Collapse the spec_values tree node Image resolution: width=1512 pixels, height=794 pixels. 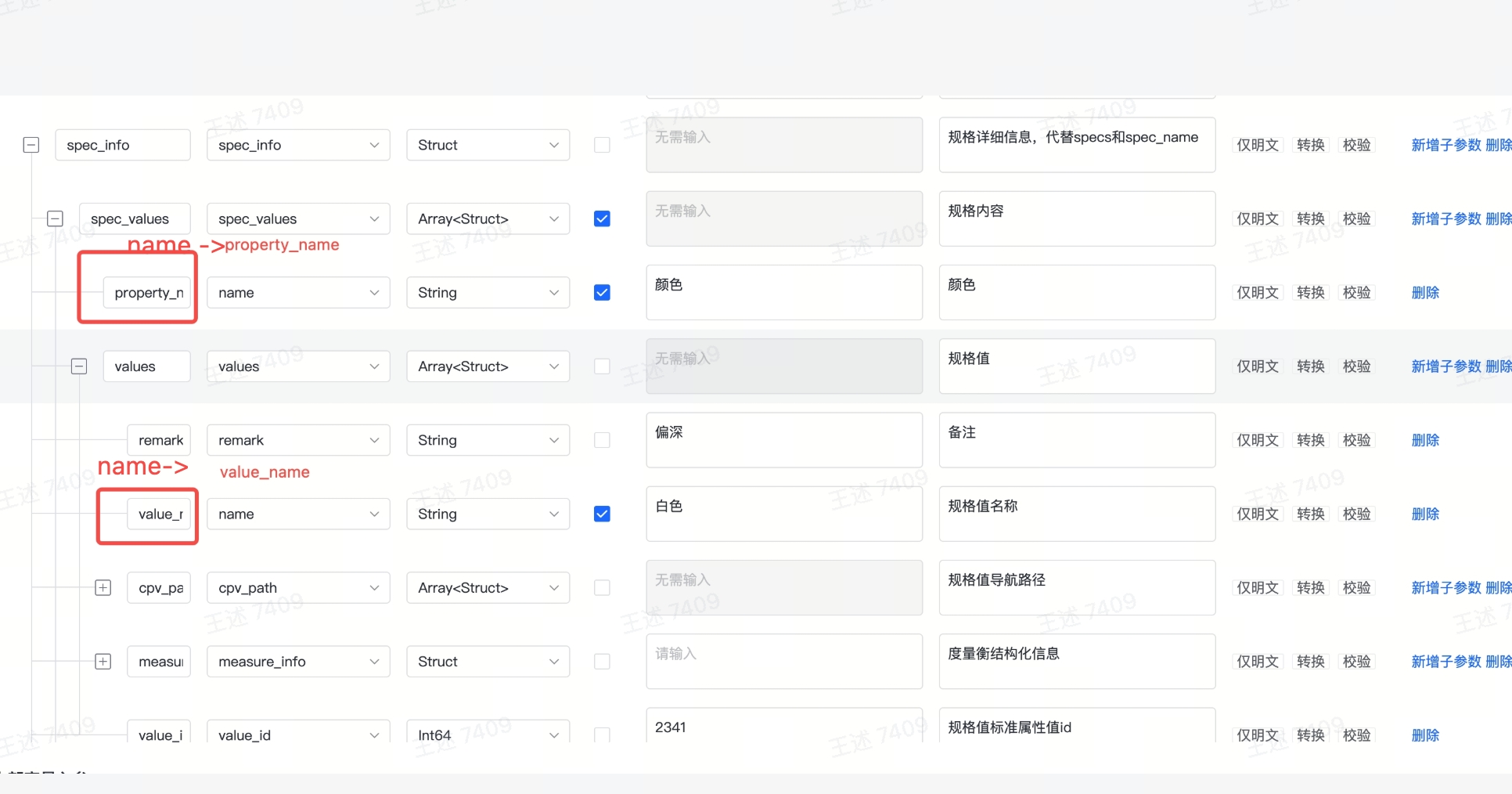[x=55, y=218]
